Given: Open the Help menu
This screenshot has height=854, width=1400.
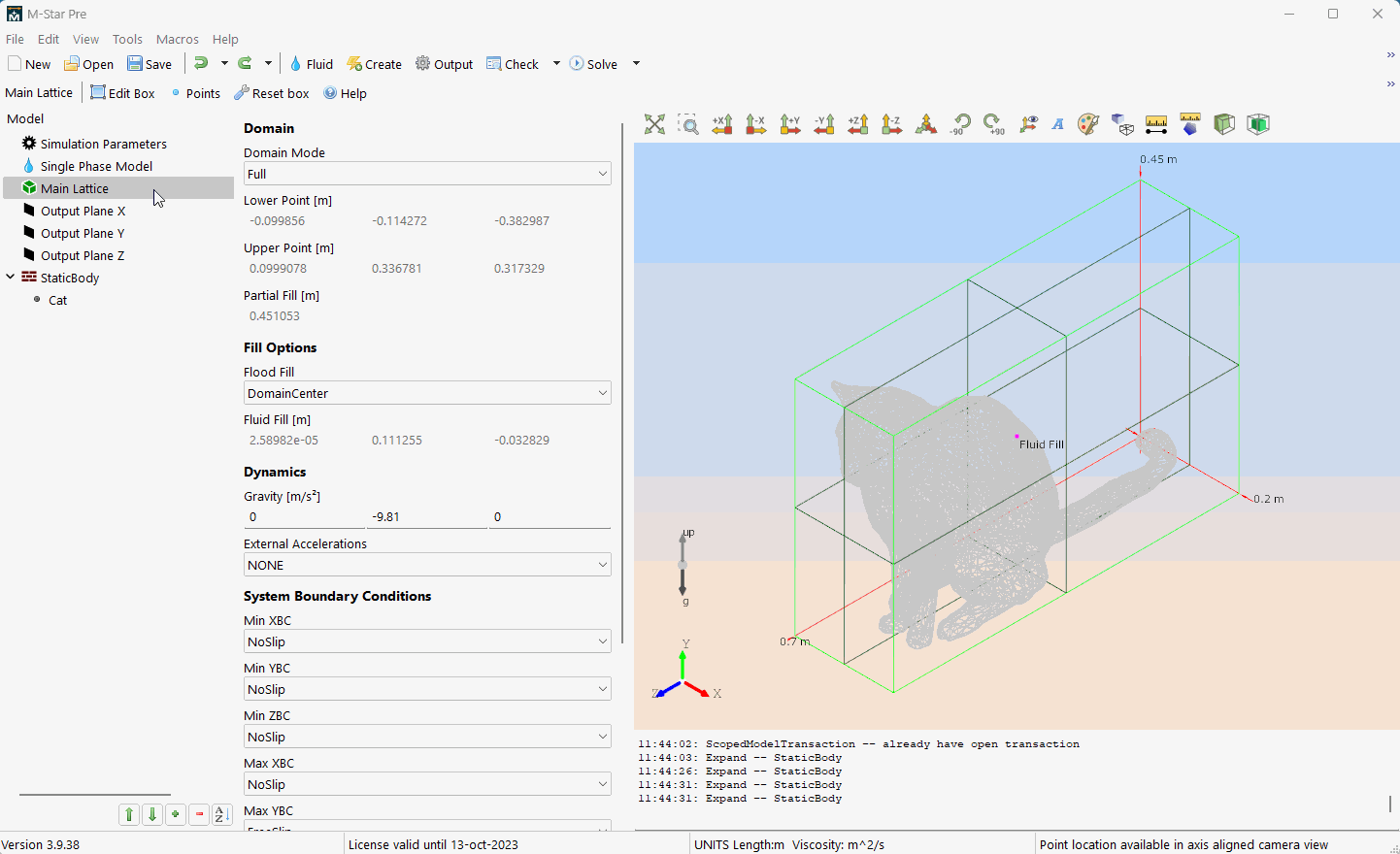Looking at the screenshot, I should coord(225,39).
